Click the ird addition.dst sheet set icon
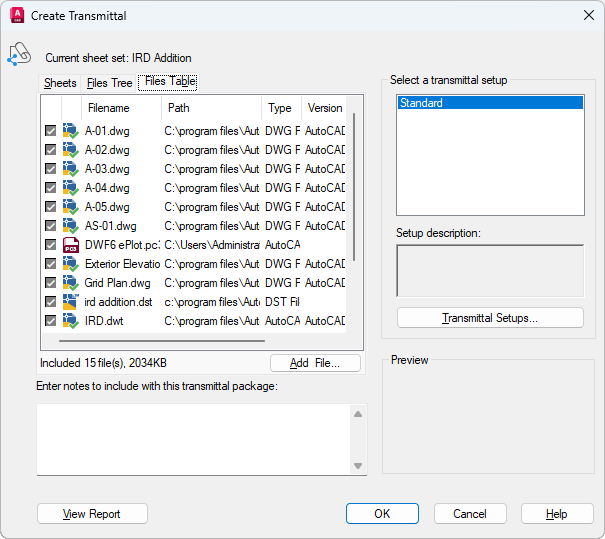605x539 pixels. (71, 302)
